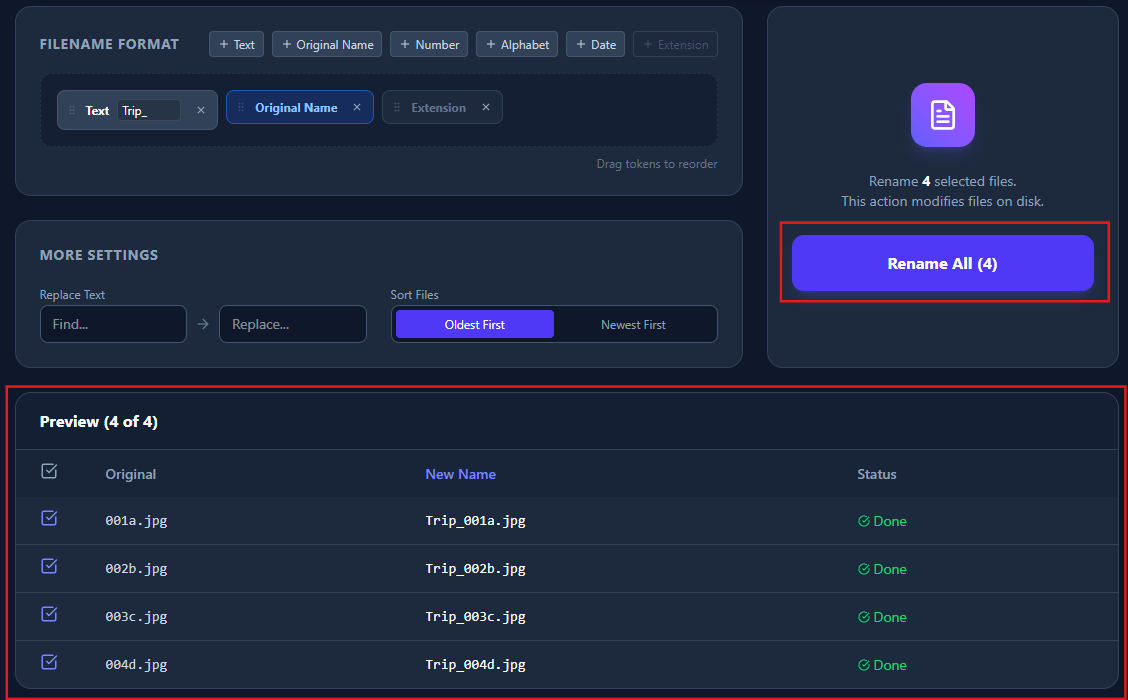Select original filename 003c.jpg
The height and width of the screenshot is (700, 1128).
click(x=136, y=617)
